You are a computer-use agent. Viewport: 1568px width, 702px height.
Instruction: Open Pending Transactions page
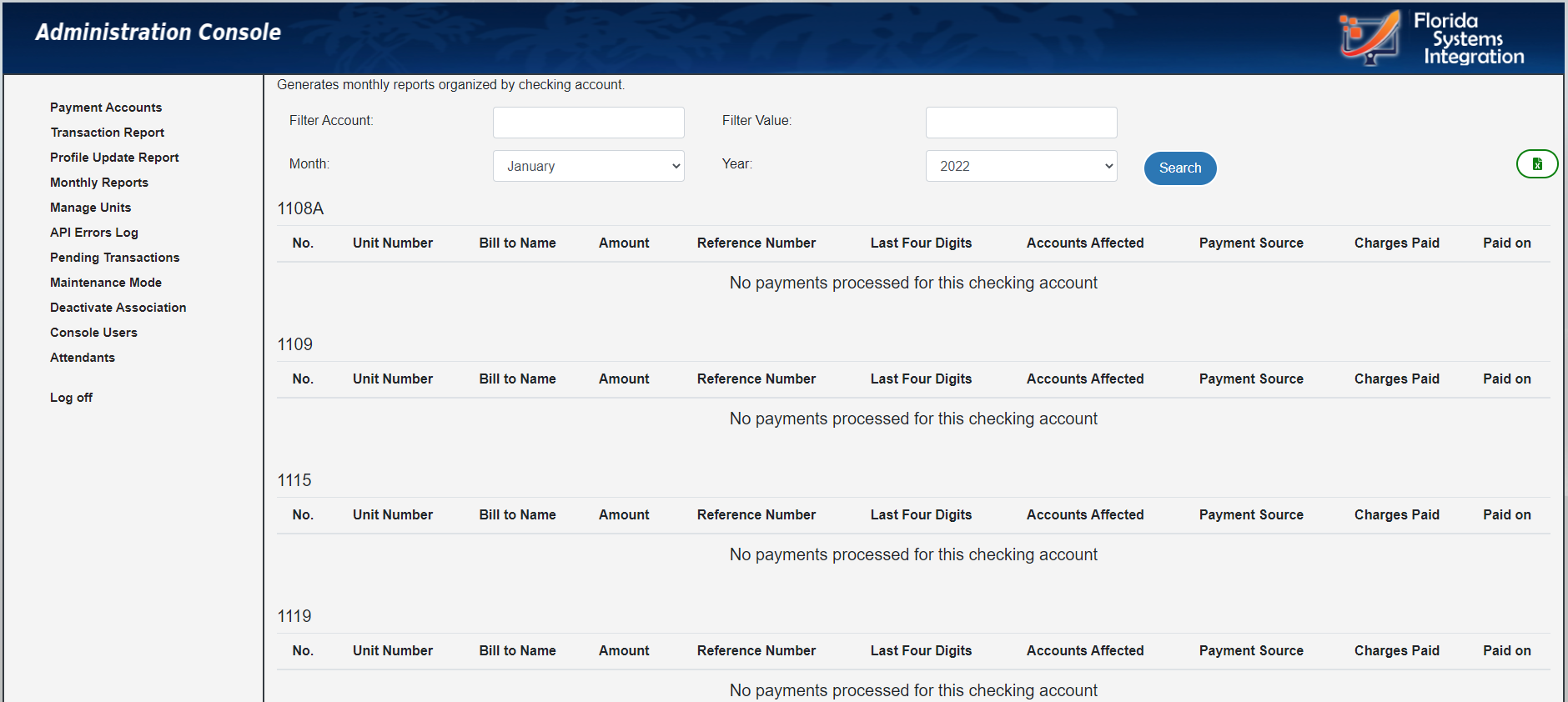[114, 258]
